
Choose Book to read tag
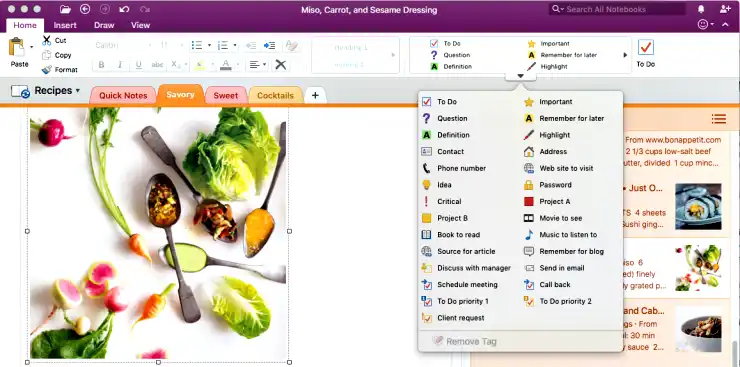point(459,235)
